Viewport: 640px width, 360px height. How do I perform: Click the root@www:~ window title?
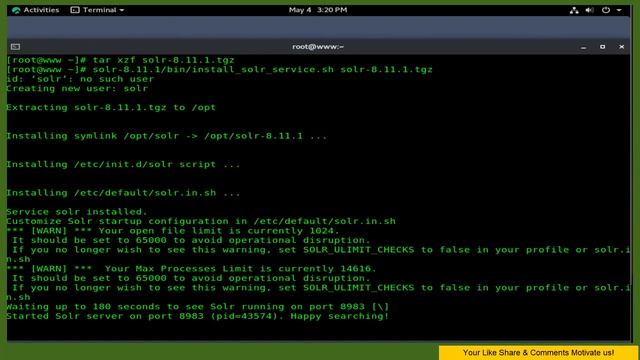pyautogui.click(x=318, y=47)
